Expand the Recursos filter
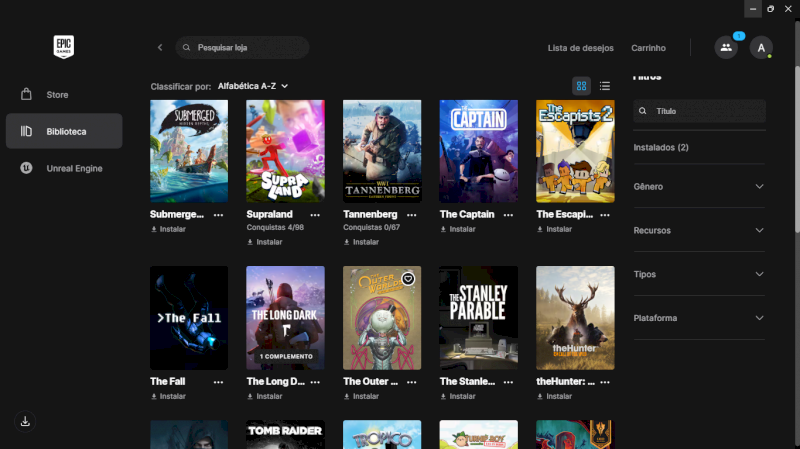Image resolution: width=800 pixels, height=449 pixels. click(x=699, y=230)
